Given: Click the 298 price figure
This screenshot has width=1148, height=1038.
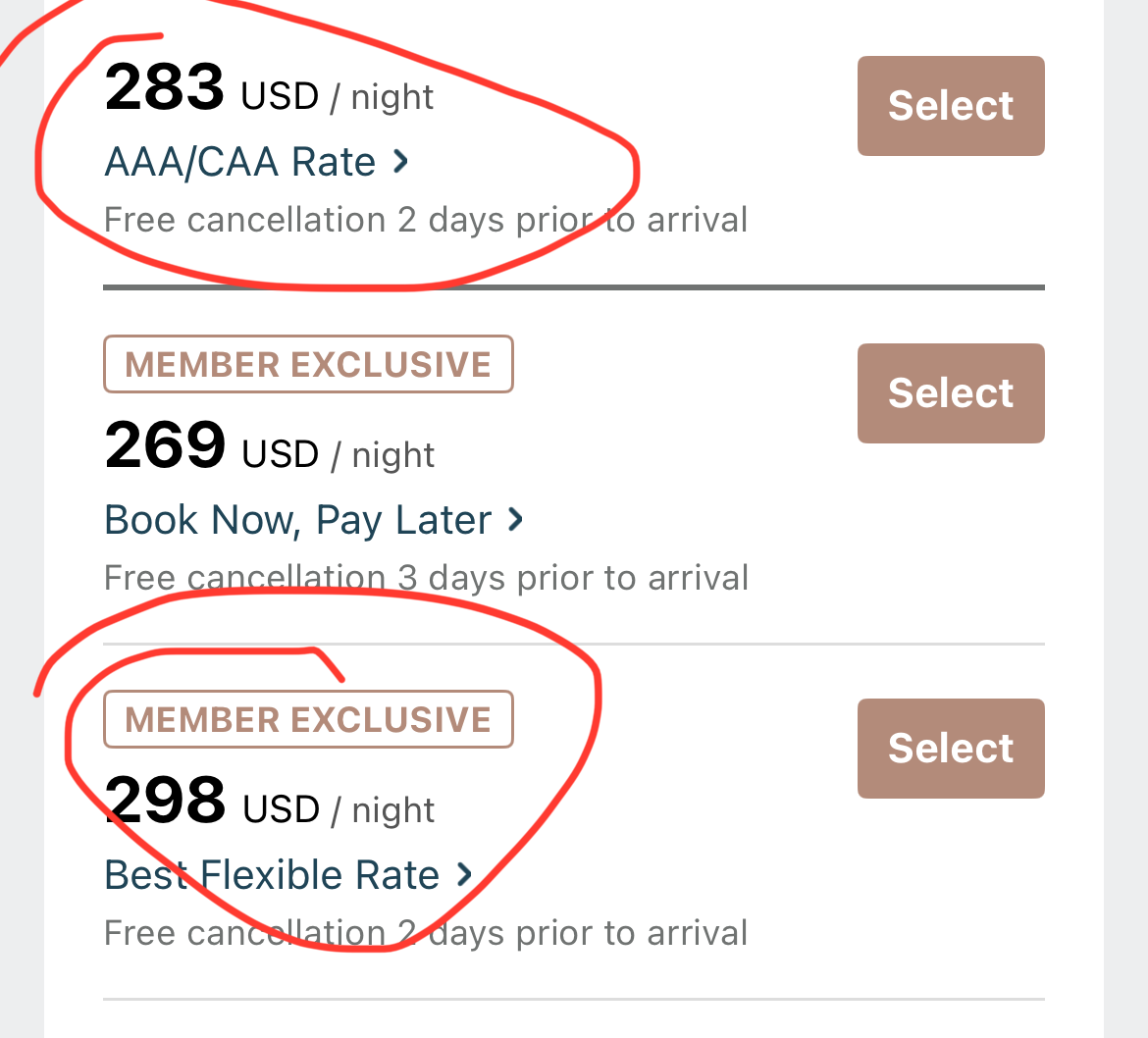Looking at the screenshot, I should pyautogui.click(x=165, y=802).
